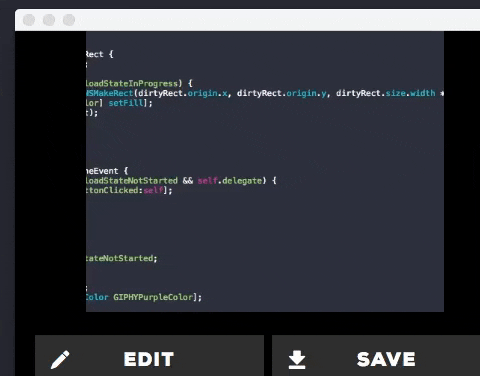Click the 'tateNotStarted;' code line

click(122, 258)
